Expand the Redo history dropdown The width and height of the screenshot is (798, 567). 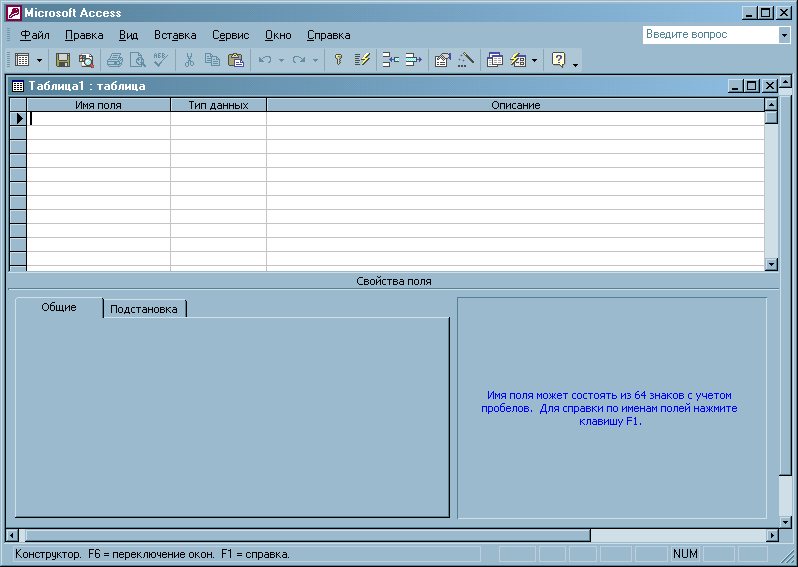pyautogui.click(x=316, y=61)
